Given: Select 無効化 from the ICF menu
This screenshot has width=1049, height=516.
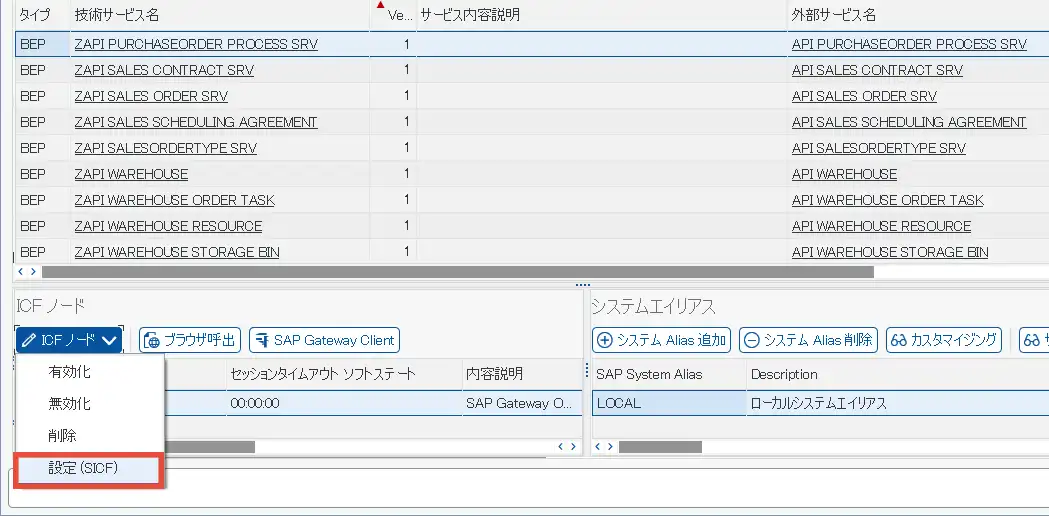Looking at the screenshot, I should [69, 404].
